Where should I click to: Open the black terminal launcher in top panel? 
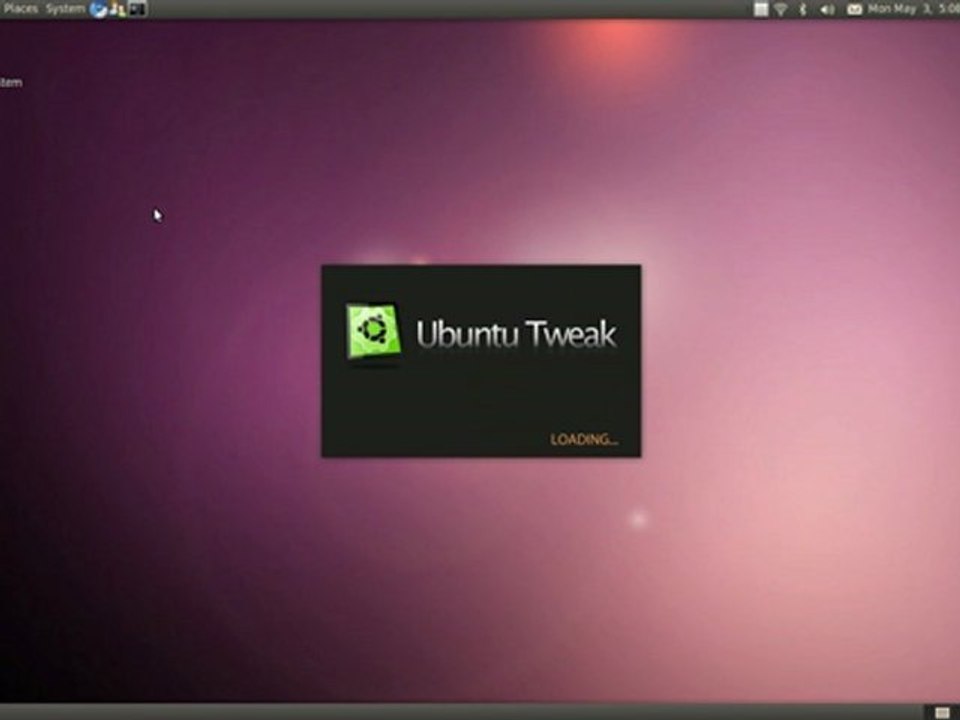[137, 9]
